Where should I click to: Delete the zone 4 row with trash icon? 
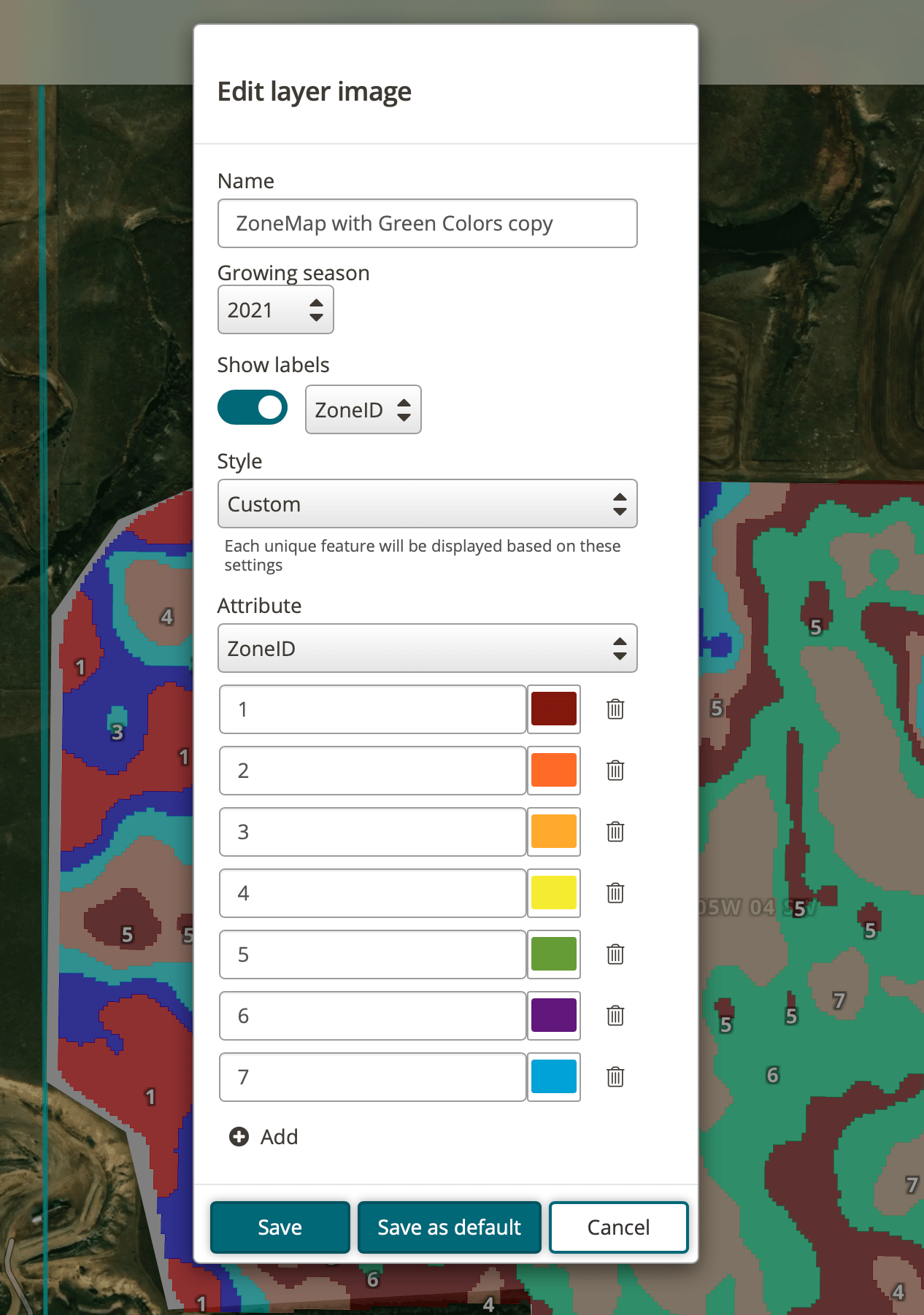pyautogui.click(x=615, y=892)
